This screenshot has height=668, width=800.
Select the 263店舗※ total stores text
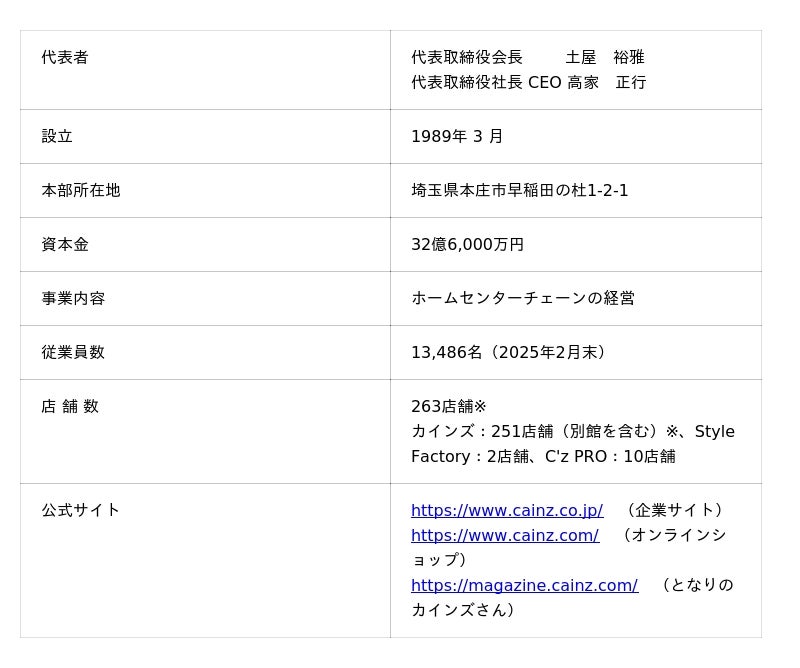448,406
